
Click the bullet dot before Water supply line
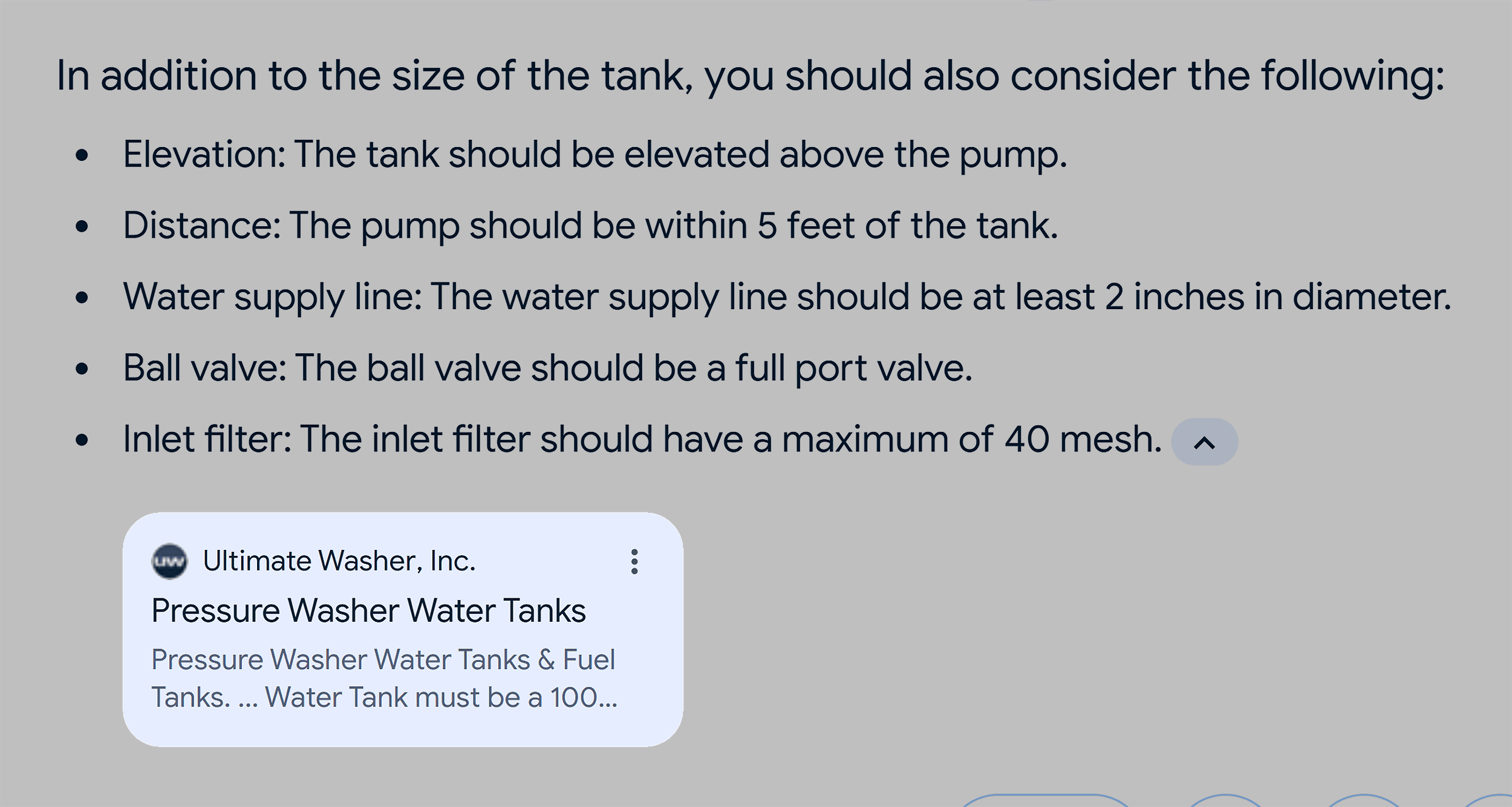83,298
